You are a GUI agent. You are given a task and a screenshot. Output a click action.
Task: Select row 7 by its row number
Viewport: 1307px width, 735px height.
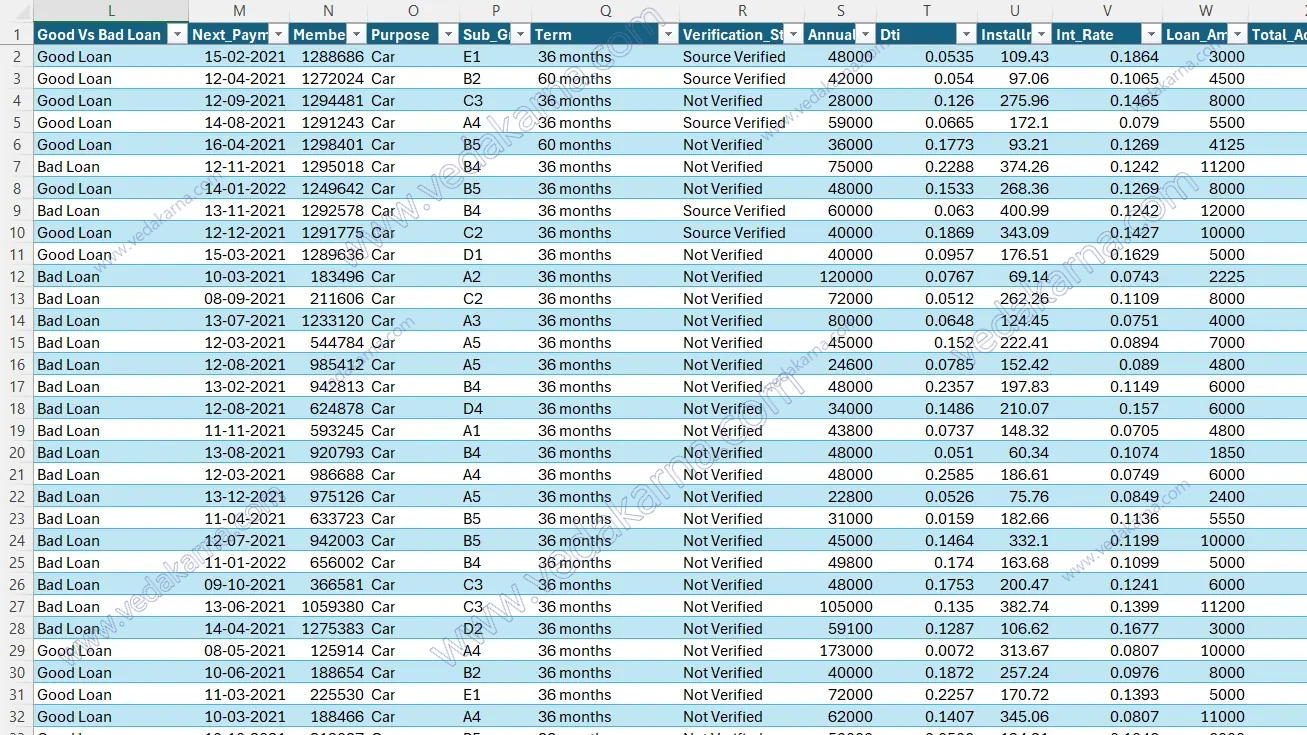16,166
